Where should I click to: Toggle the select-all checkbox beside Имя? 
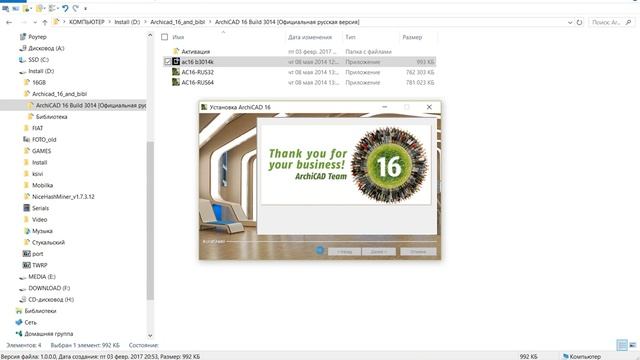coord(164,37)
